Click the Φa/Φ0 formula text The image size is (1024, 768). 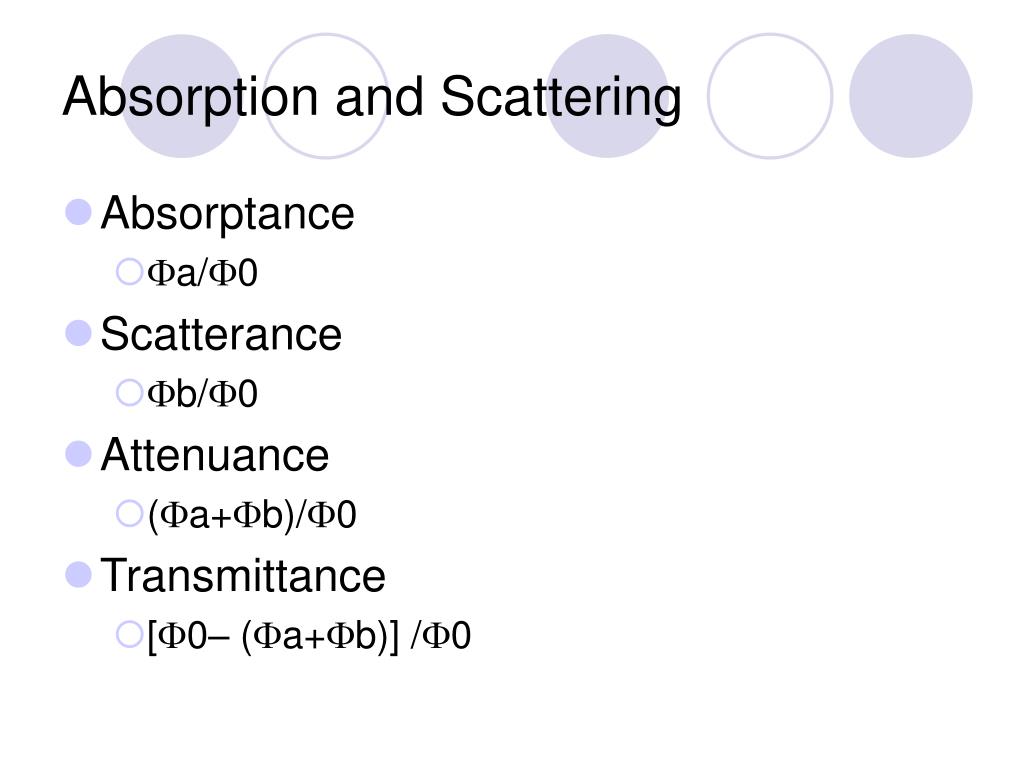click(203, 274)
